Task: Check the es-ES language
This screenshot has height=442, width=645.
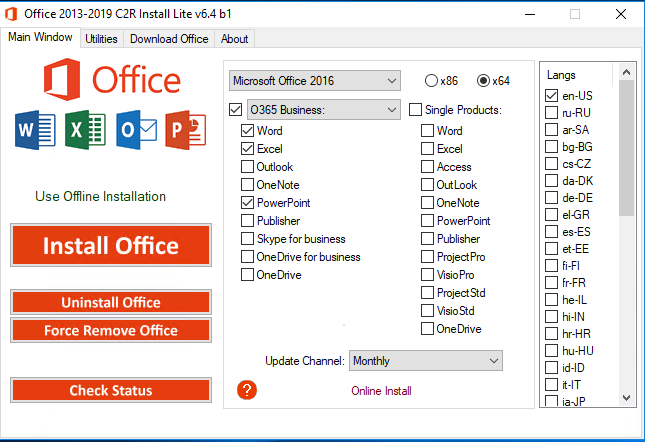Action: coord(551,231)
